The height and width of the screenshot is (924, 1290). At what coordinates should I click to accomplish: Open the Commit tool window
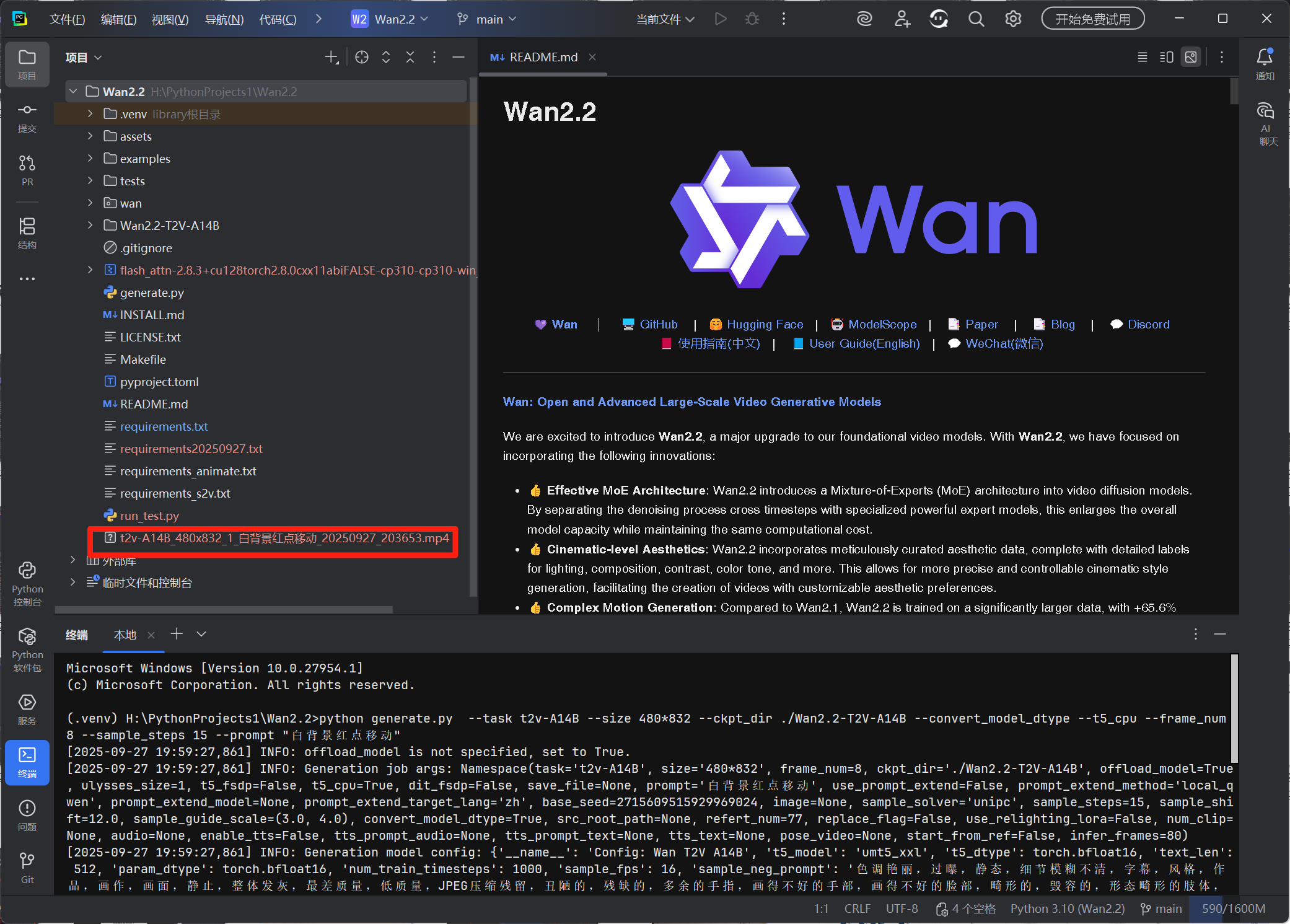(27, 118)
